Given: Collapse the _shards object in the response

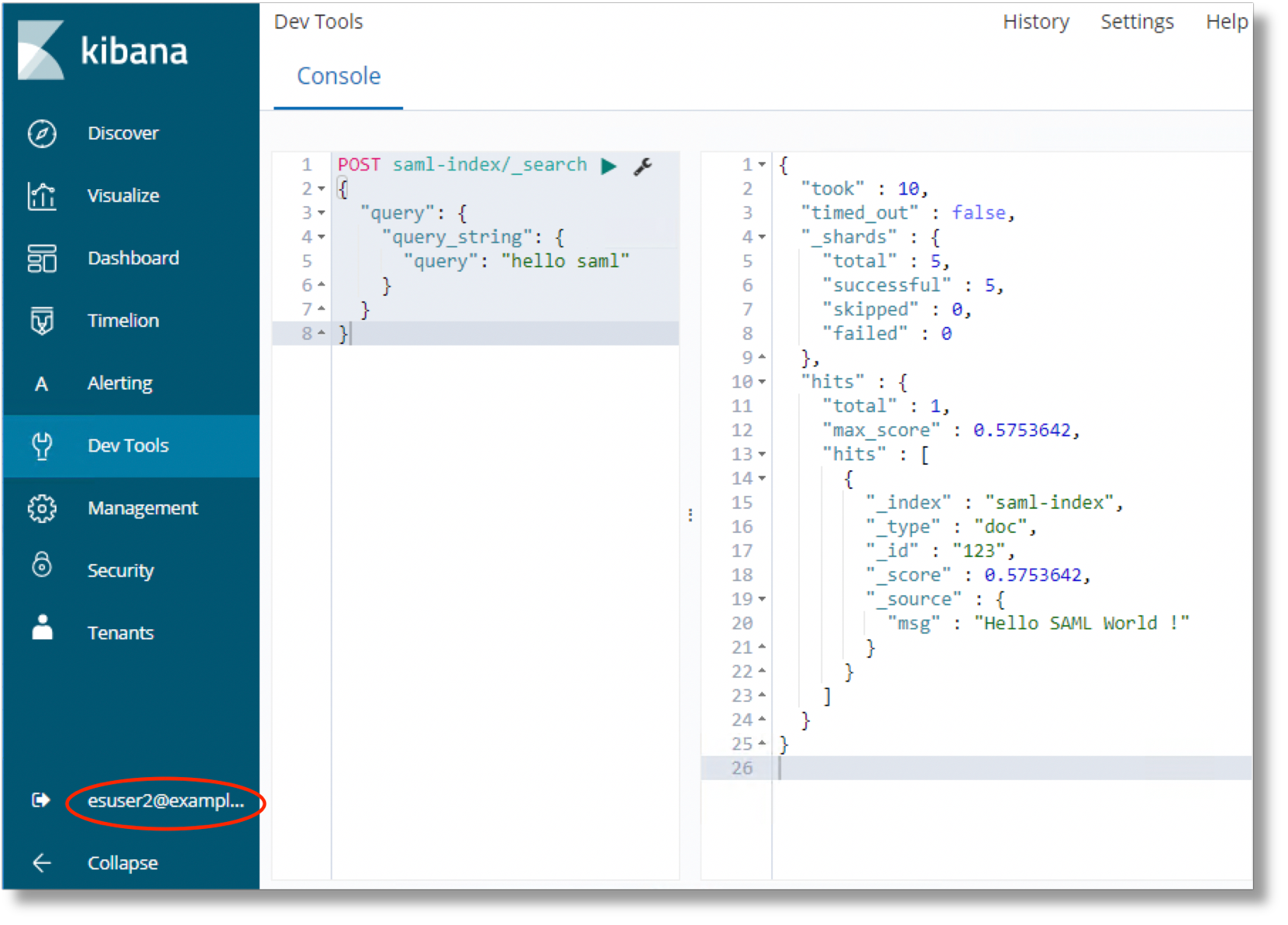Looking at the screenshot, I should (762, 236).
